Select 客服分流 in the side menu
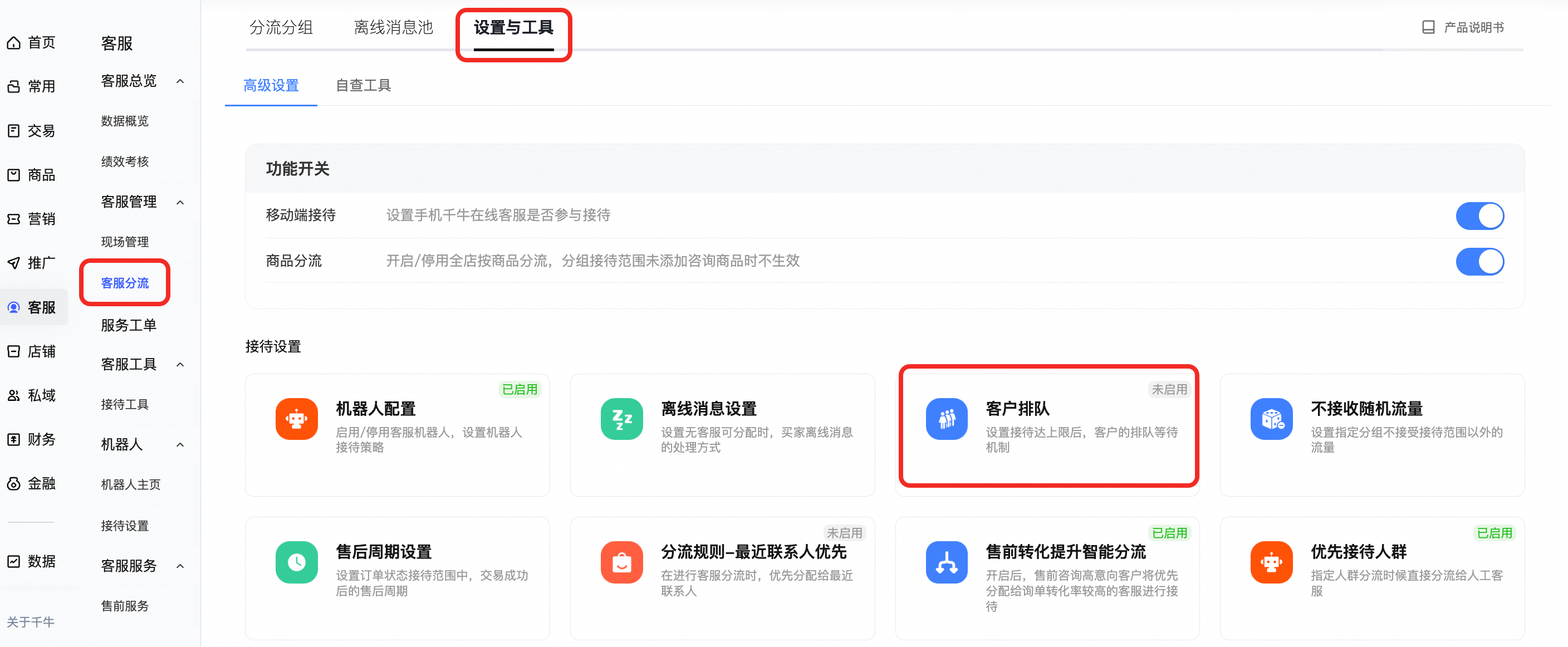The height and width of the screenshot is (647, 1568). [125, 283]
